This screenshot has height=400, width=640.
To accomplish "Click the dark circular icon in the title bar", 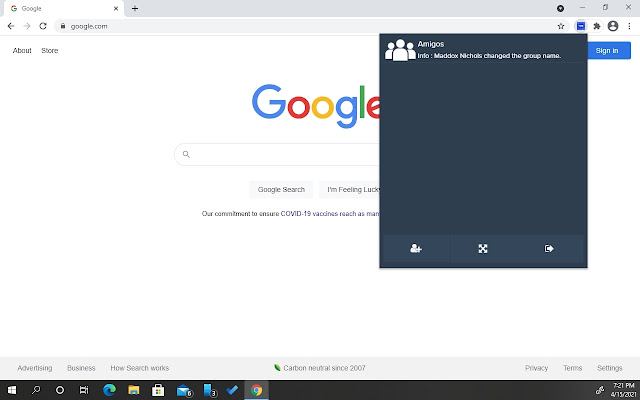I will (560, 8).
